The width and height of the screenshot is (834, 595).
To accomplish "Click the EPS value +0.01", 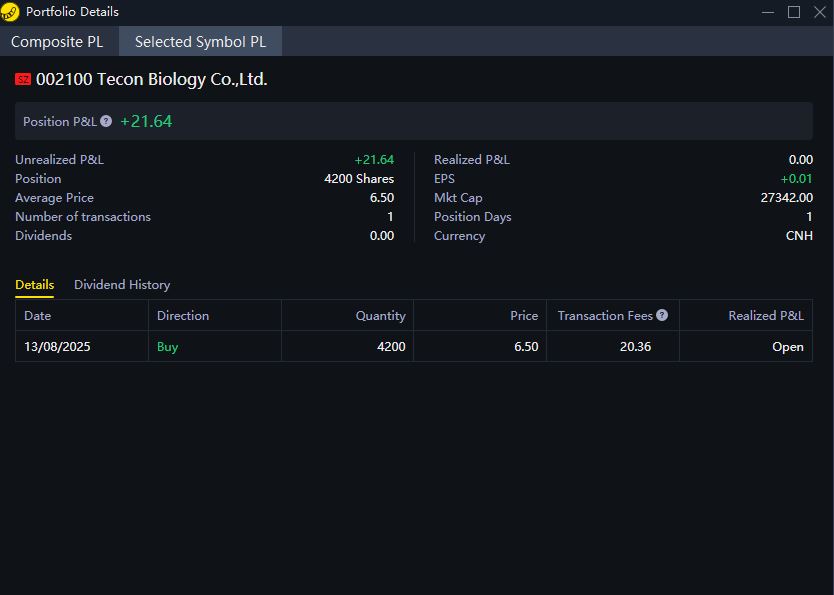I will click(x=796, y=179).
